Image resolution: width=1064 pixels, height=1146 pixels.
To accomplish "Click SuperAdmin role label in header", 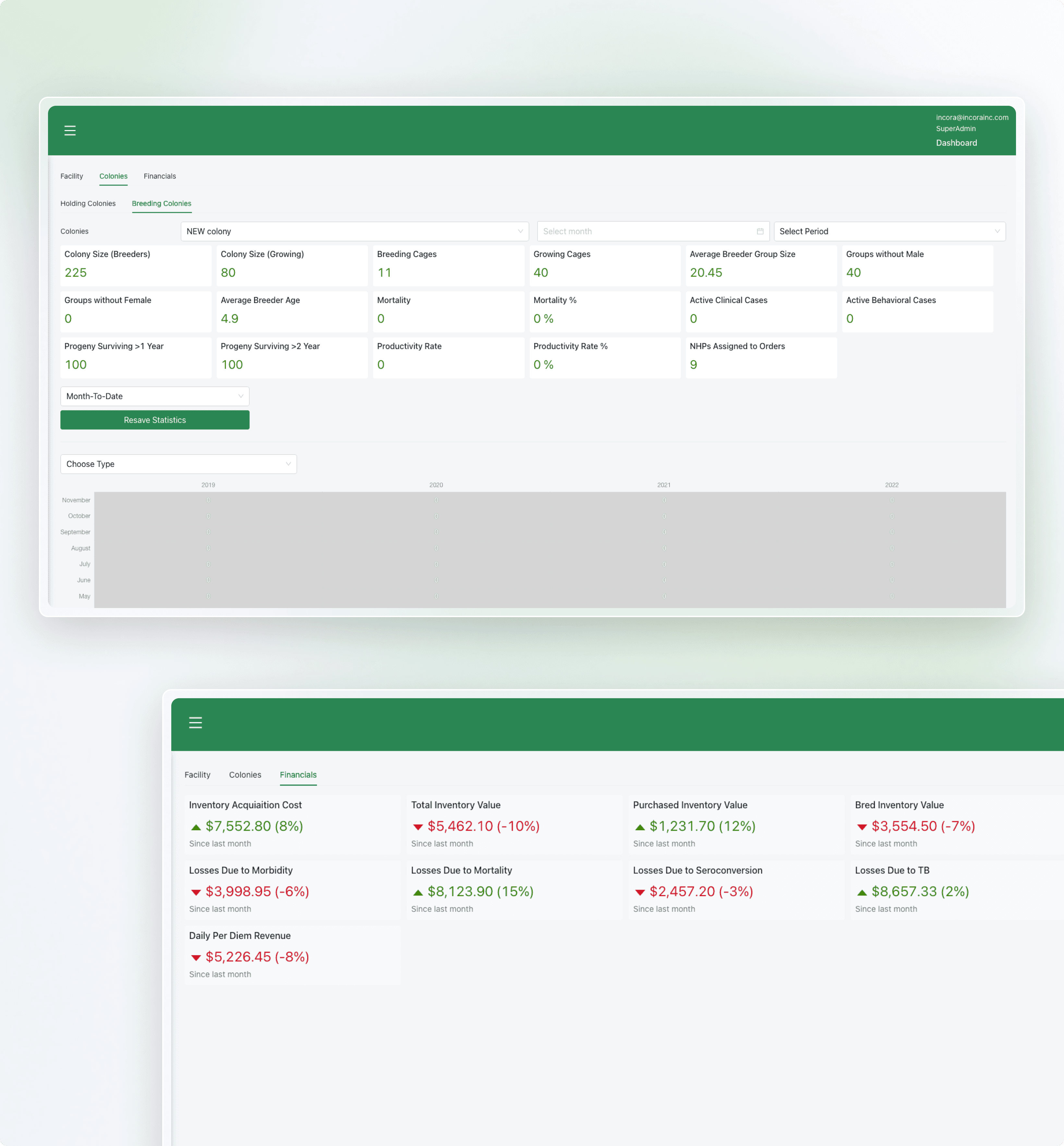I will tap(955, 129).
